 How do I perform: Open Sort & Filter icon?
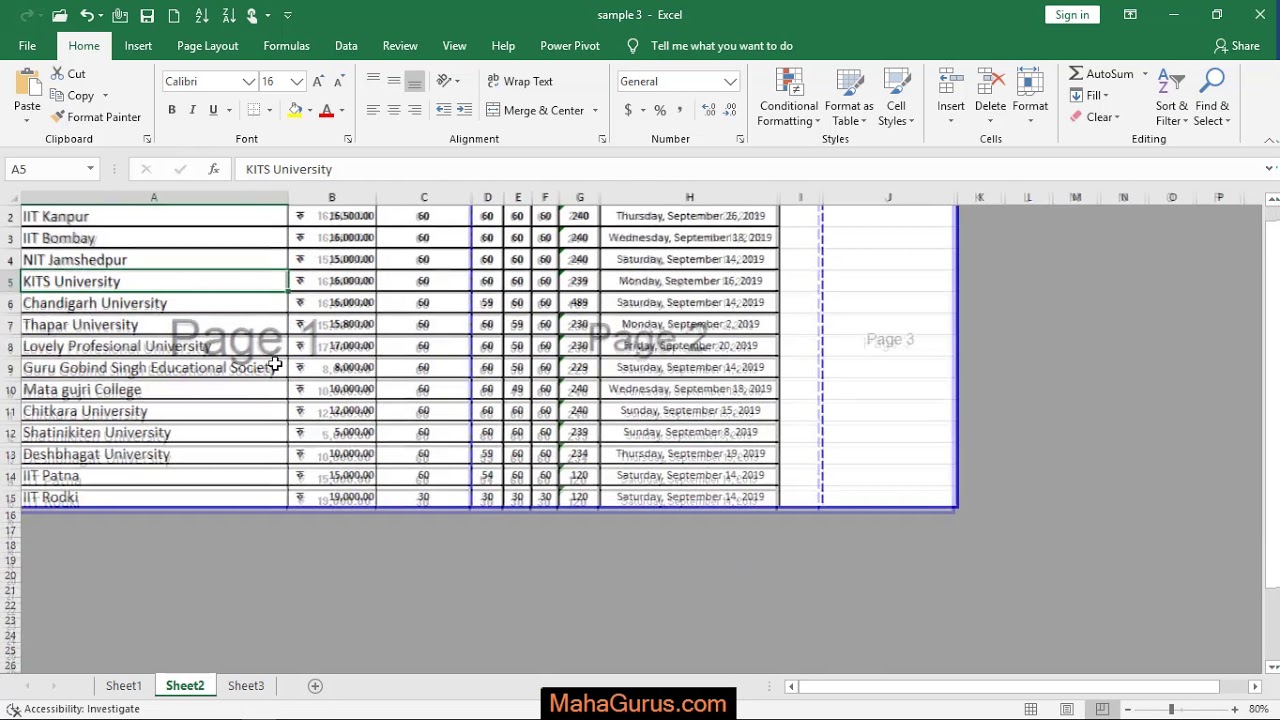coord(1171,83)
